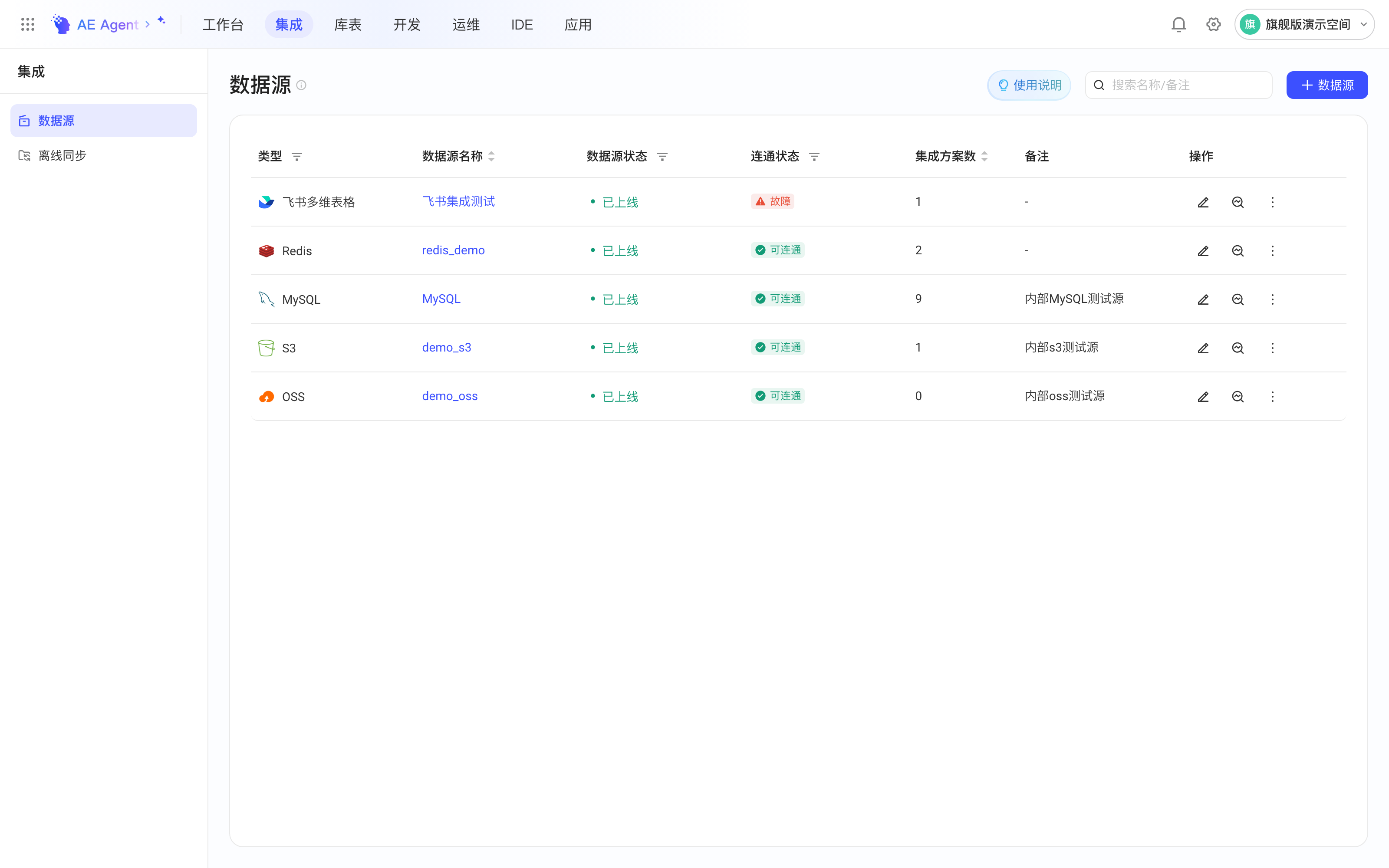
Task: Open the 类型 column filter
Action: (x=297, y=157)
